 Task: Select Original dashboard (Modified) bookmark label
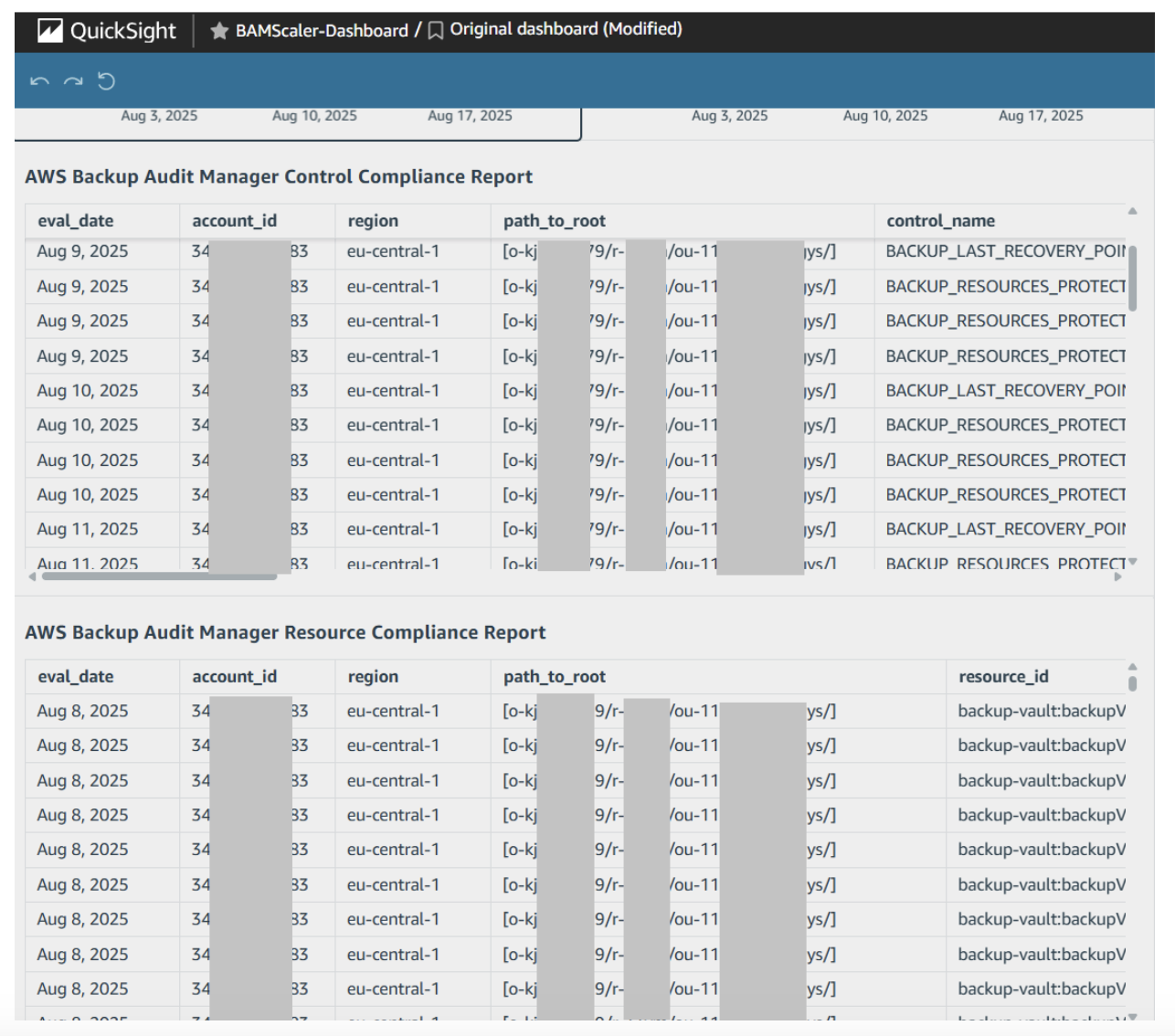click(566, 29)
